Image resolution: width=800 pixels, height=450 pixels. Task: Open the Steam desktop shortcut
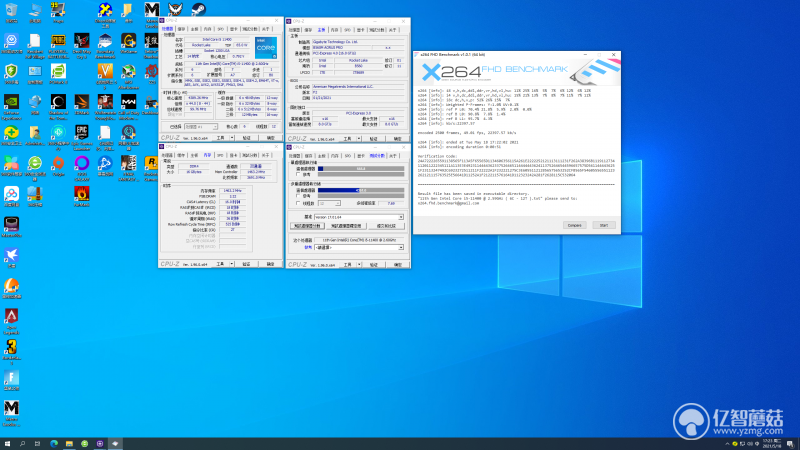pyautogui.click(x=198, y=9)
